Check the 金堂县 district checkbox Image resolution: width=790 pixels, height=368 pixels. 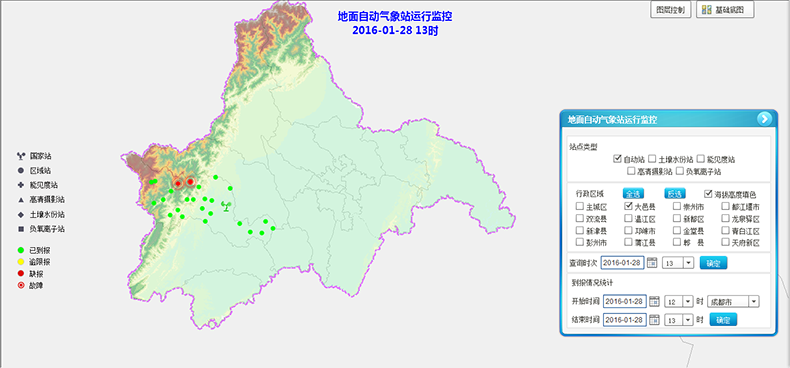[x=677, y=231]
